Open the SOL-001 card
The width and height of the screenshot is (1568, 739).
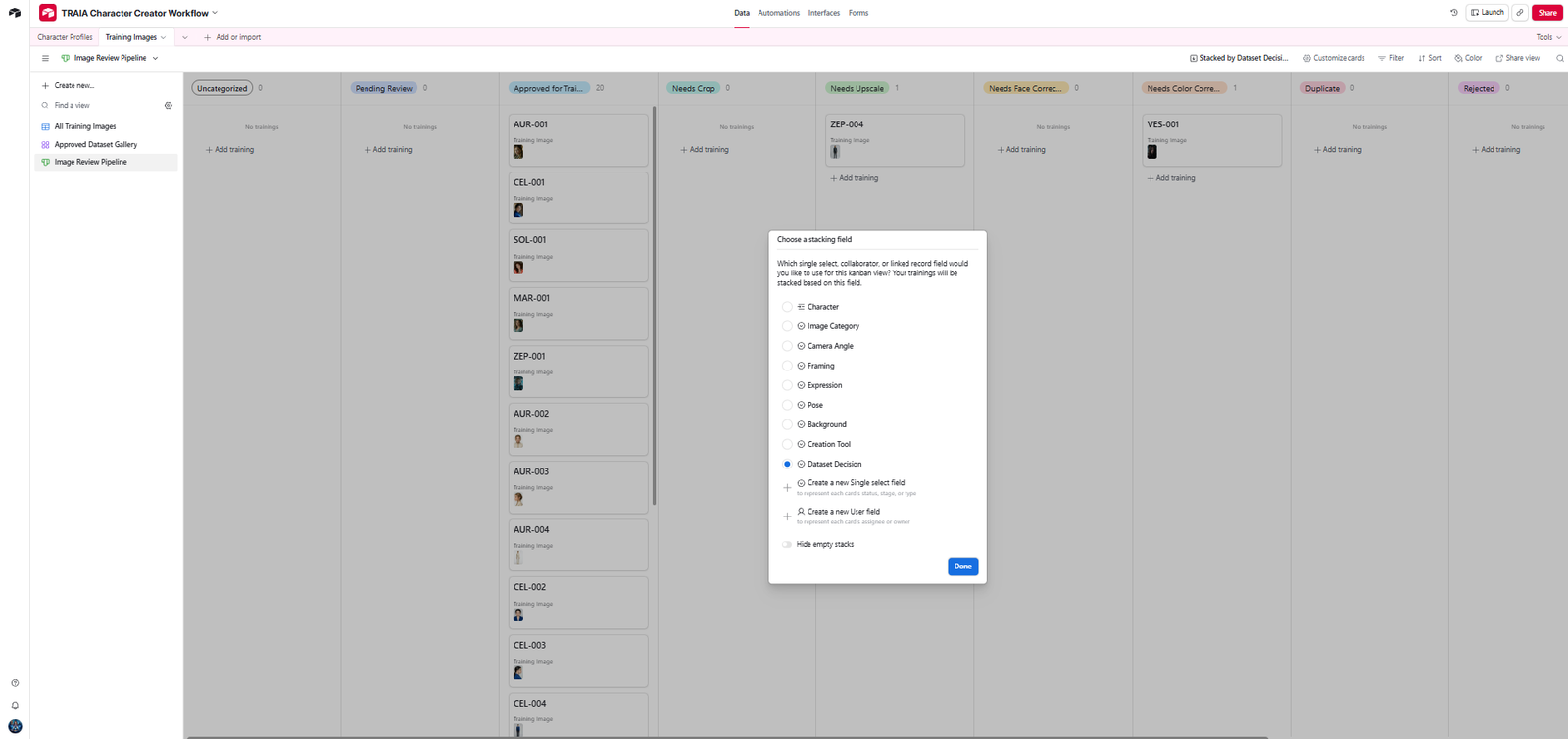tap(578, 256)
